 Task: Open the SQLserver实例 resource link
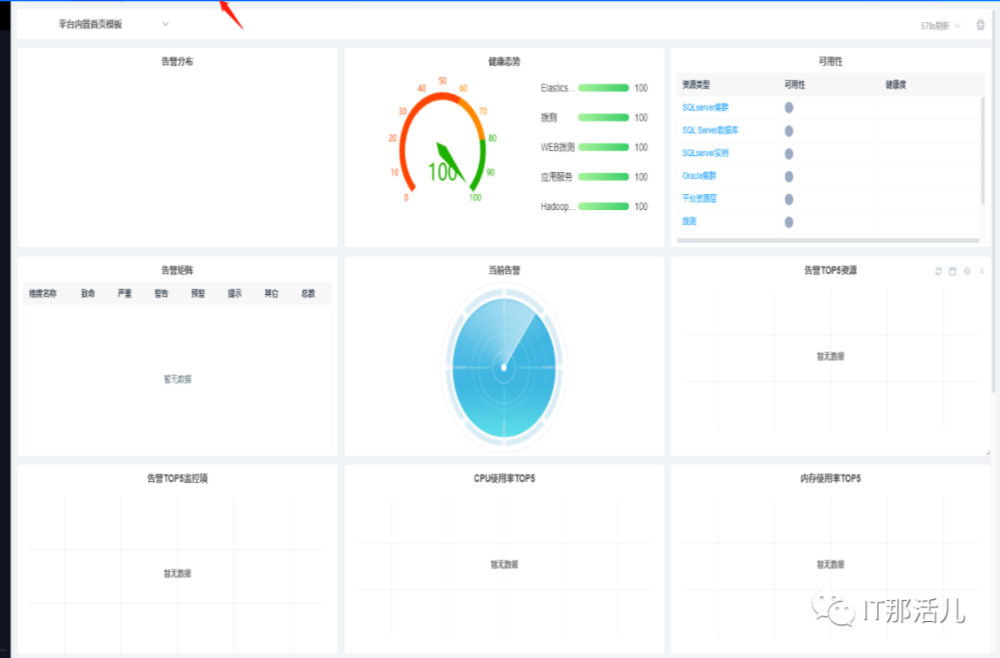tap(705, 153)
